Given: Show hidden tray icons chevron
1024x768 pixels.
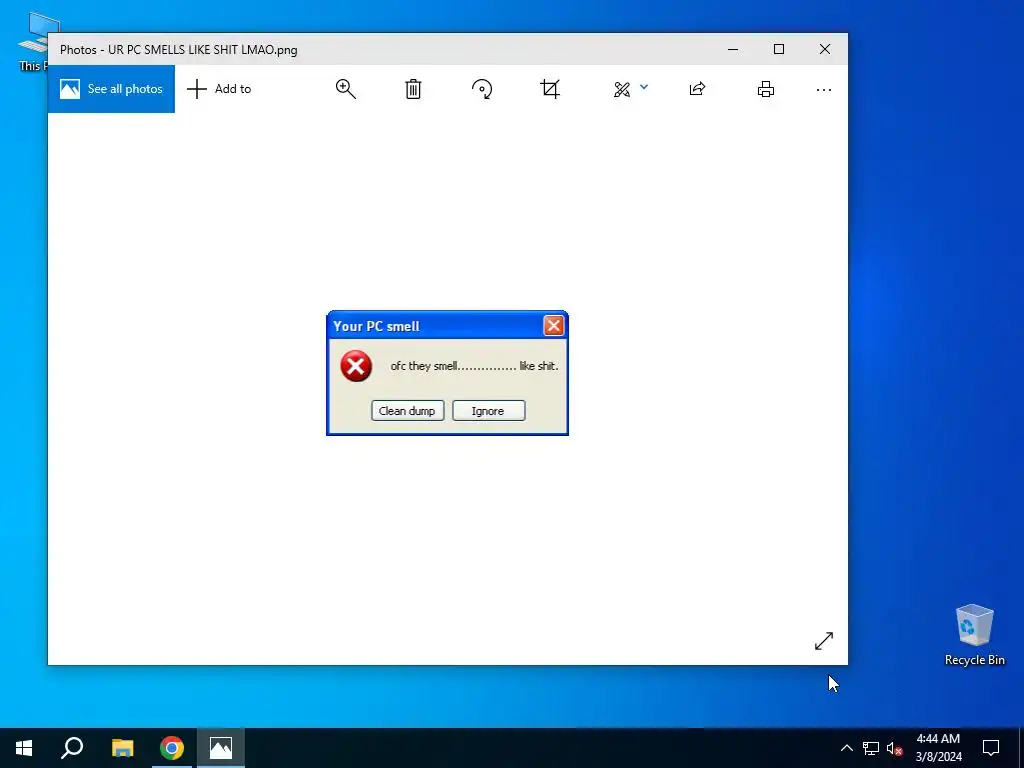Looking at the screenshot, I should tap(846, 748).
